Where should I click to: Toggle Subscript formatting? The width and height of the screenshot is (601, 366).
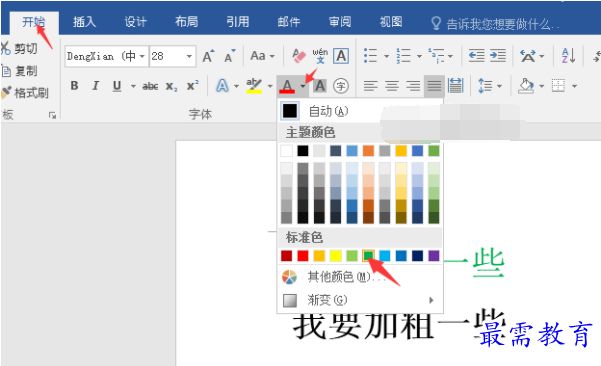(x=171, y=86)
